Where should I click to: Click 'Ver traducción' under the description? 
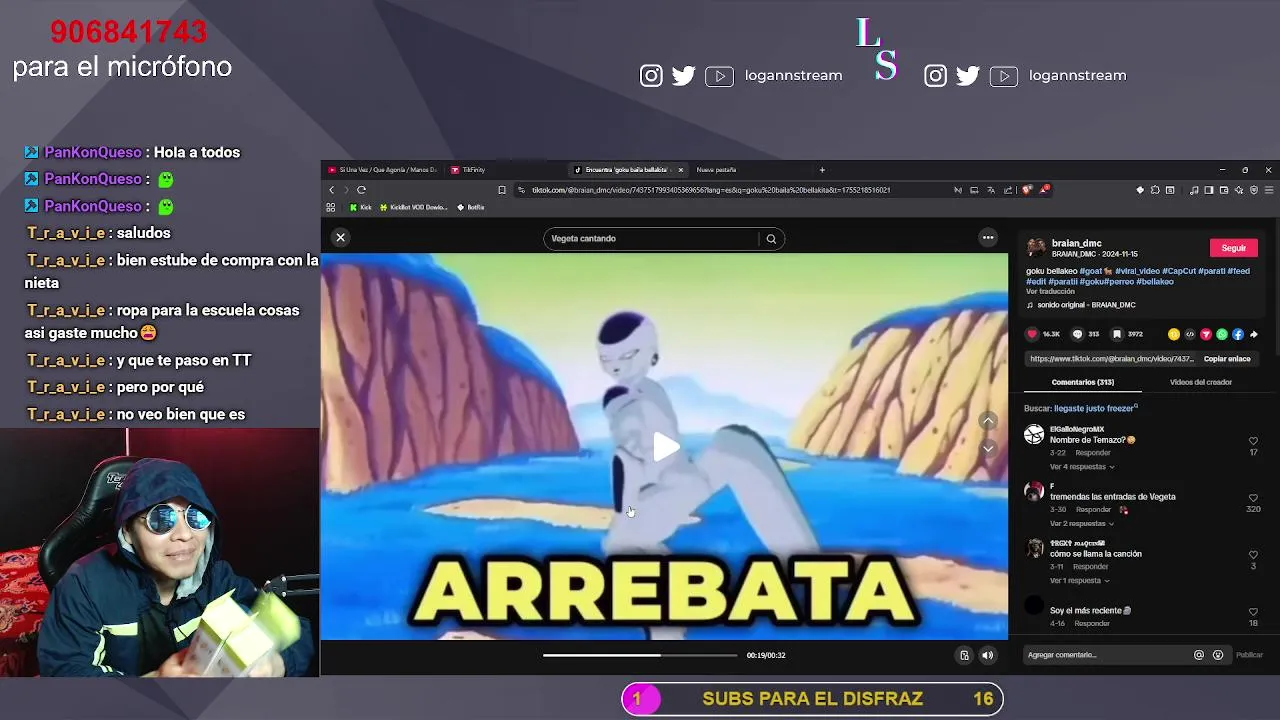coord(1050,292)
